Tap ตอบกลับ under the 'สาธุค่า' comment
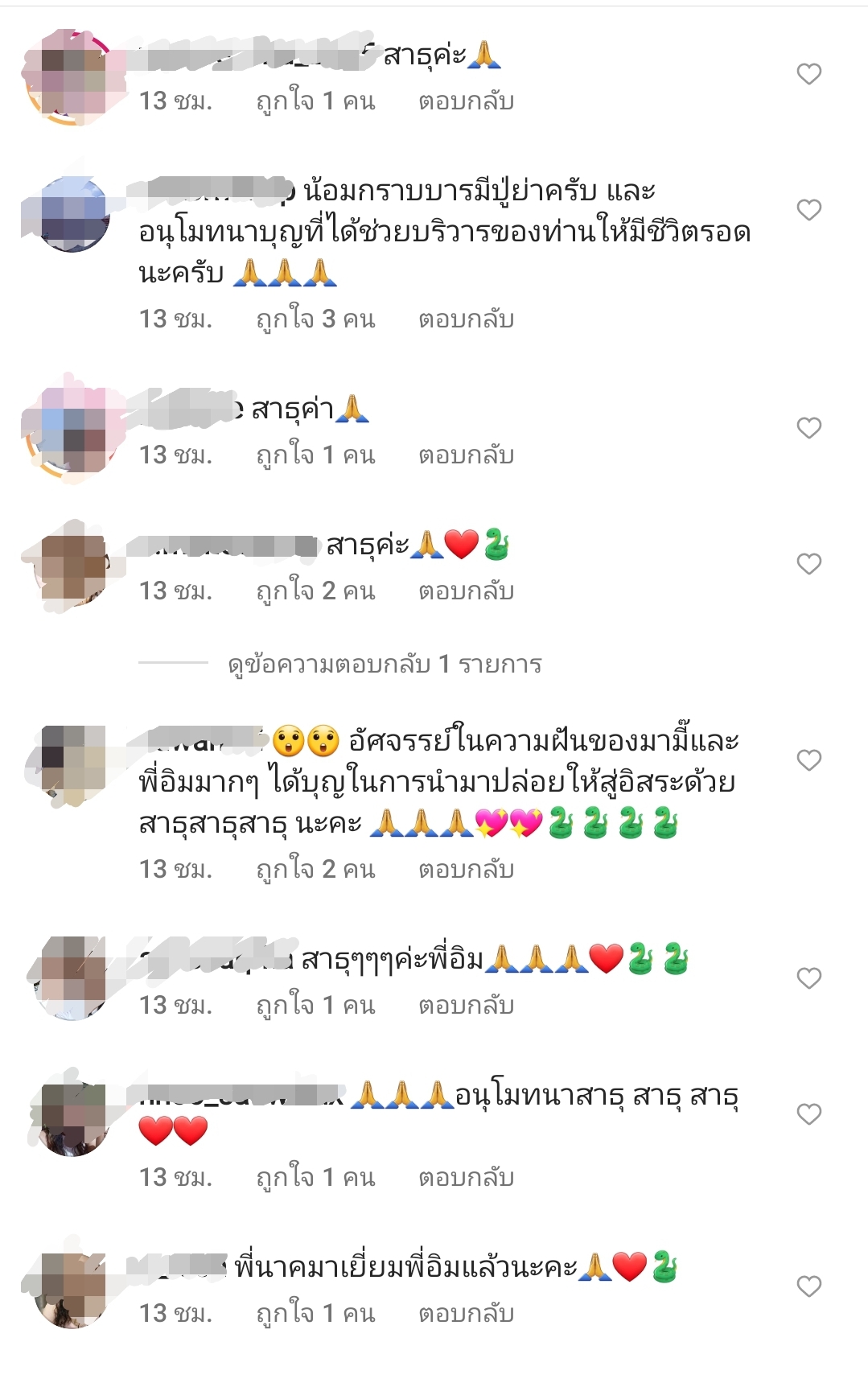Viewport: 868px width, 1383px height. [466, 455]
